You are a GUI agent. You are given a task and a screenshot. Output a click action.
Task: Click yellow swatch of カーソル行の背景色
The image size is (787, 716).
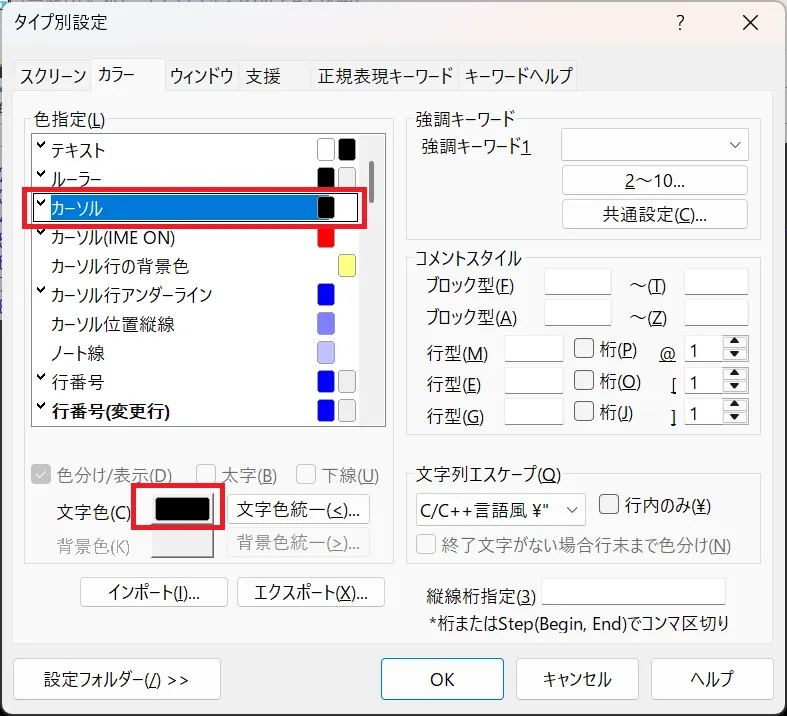(347, 266)
